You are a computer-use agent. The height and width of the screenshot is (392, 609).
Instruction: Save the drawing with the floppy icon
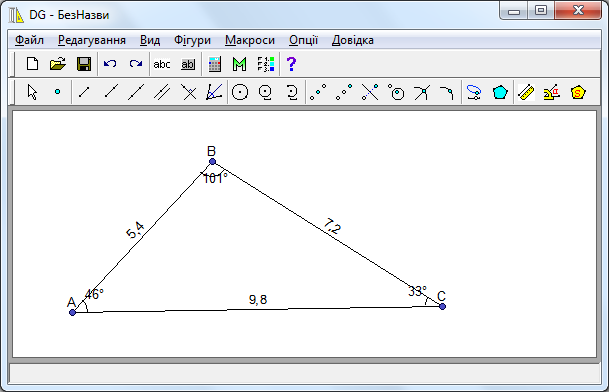(x=84, y=64)
